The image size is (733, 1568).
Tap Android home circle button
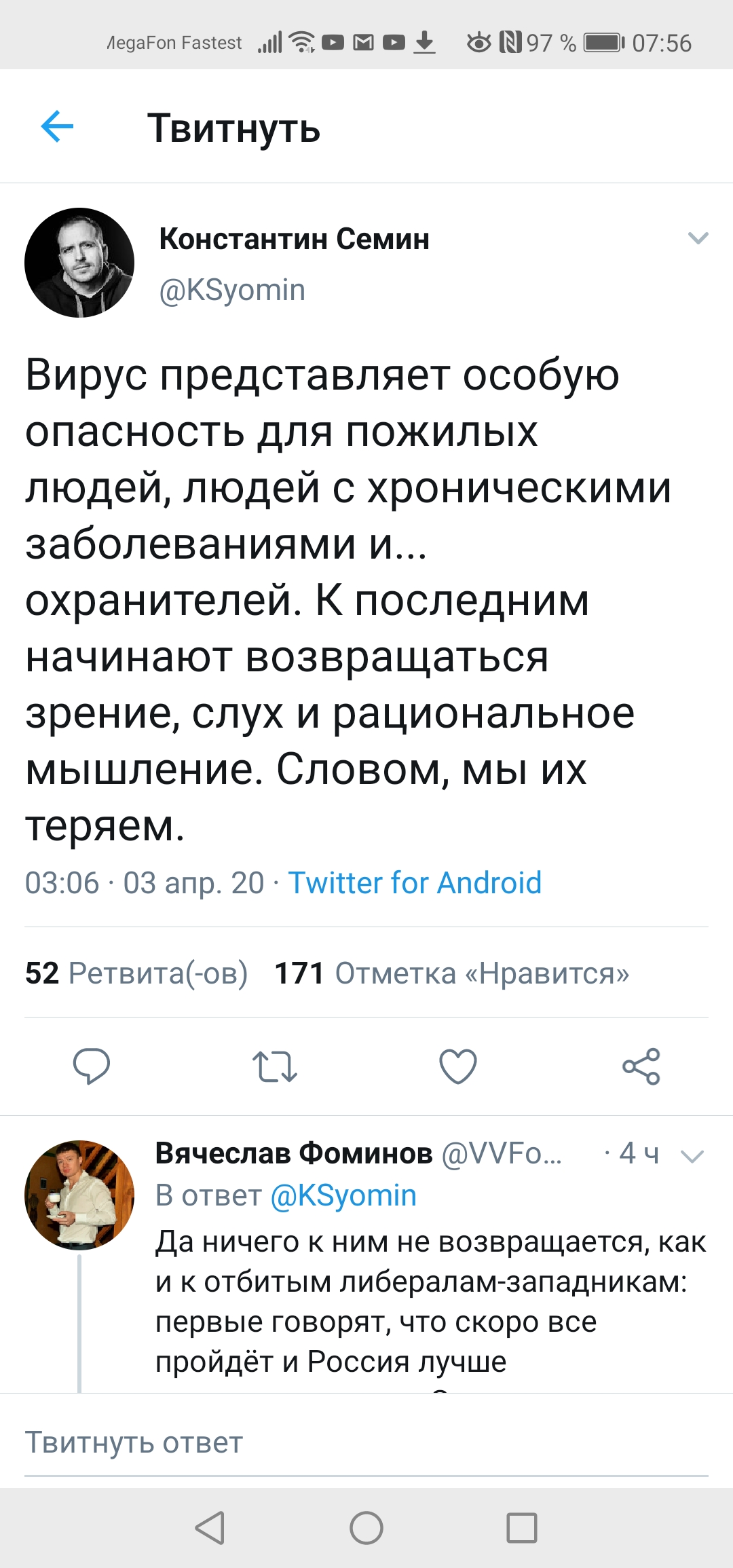pyautogui.click(x=366, y=1528)
